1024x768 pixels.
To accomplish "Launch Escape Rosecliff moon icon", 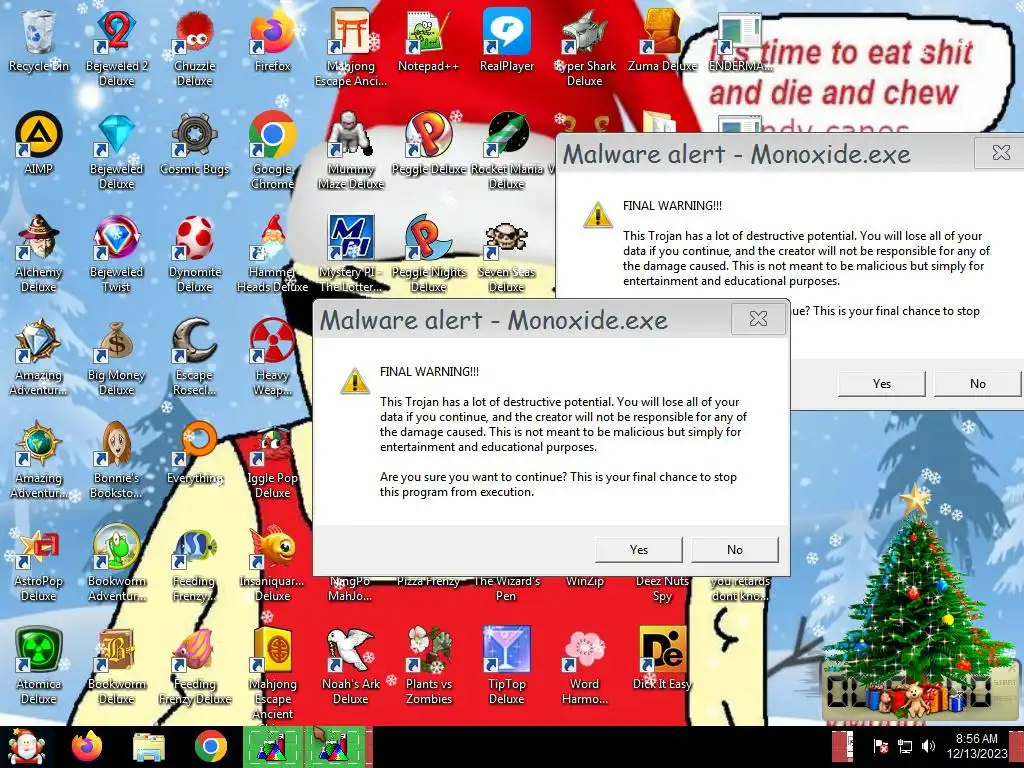I will point(194,357).
